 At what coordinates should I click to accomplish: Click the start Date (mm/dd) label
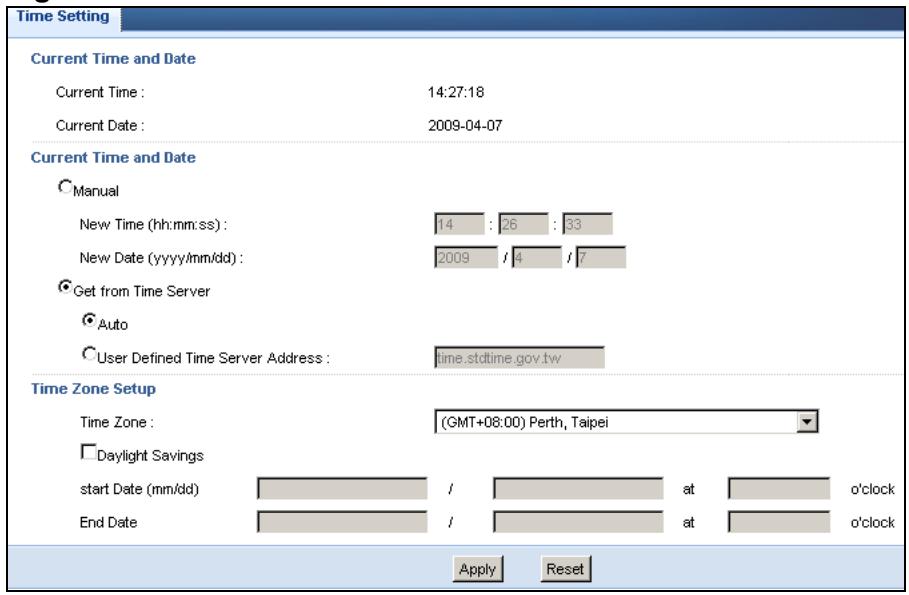coord(139,489)
